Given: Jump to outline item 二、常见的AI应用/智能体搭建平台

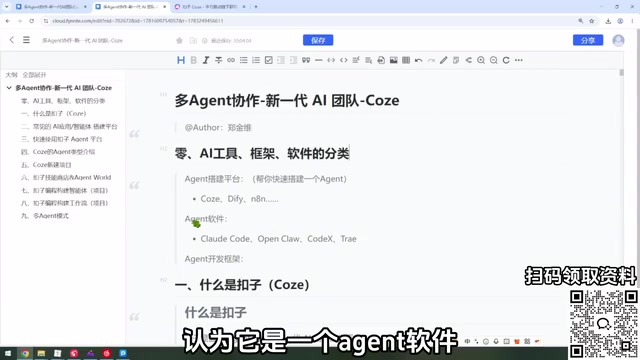Looking at the screenshot, I should tap(69, 127).
